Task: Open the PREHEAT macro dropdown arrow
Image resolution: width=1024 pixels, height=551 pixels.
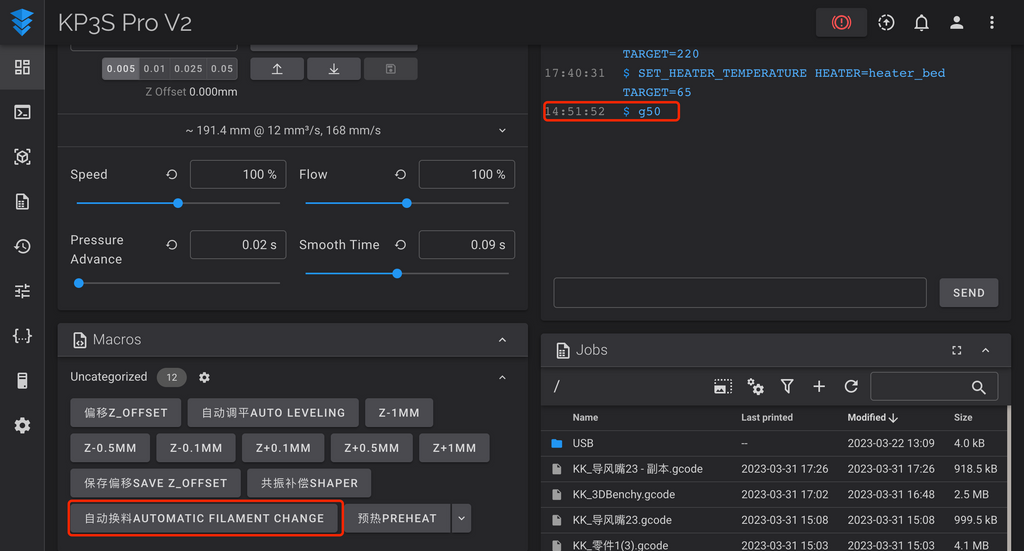Action: (461, 518)
